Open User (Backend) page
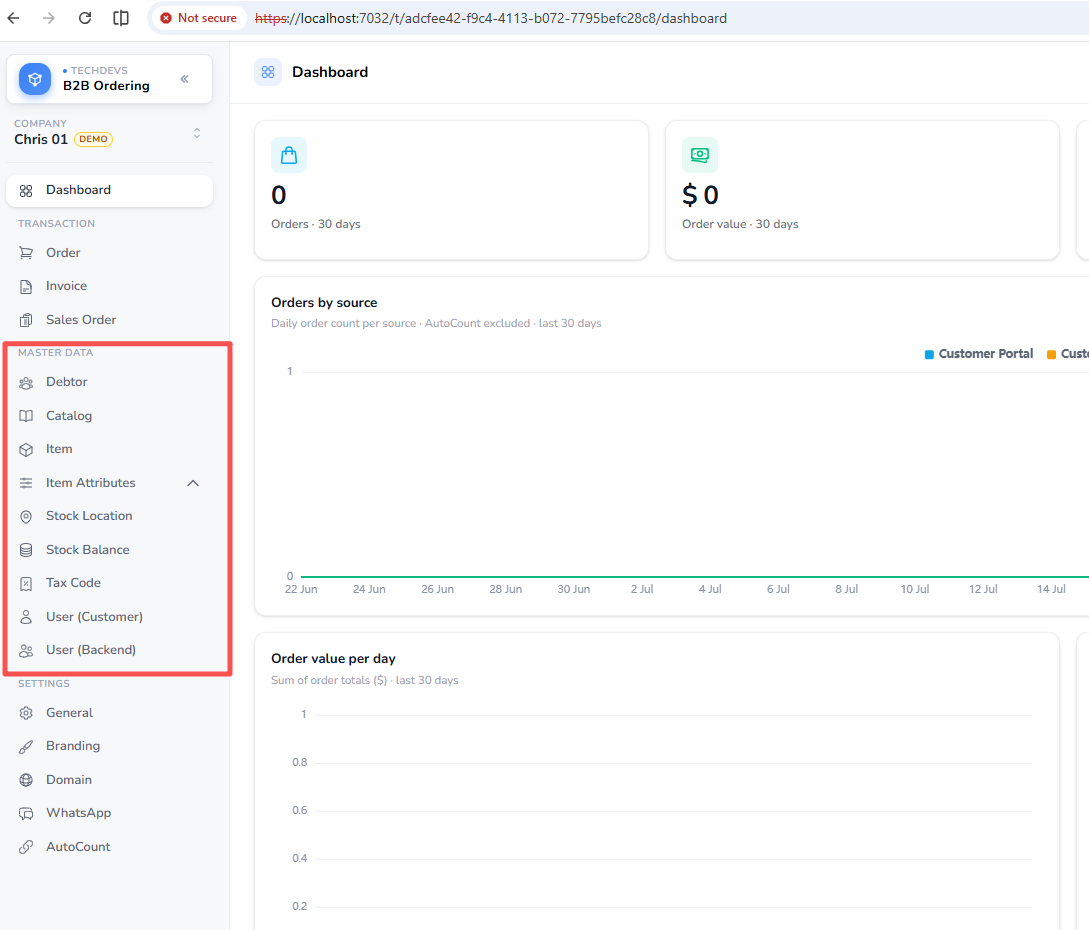The width and height of the screenshot is (1089, 930). click(x=110, y=650)
